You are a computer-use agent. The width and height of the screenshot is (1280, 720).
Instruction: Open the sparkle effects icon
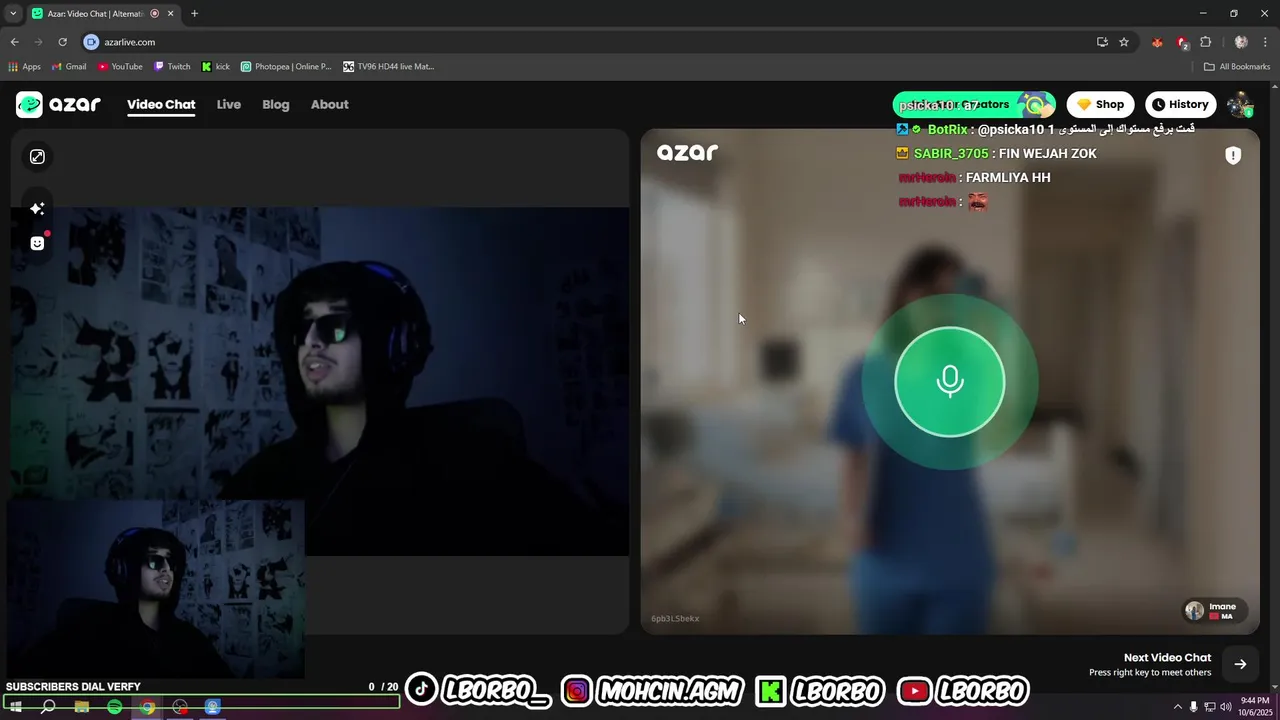37,208
